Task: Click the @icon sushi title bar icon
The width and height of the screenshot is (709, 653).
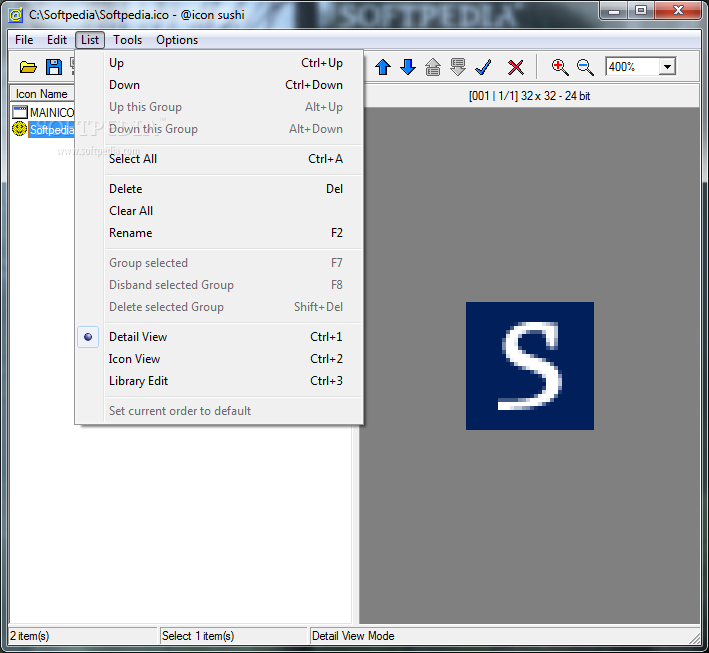Action: pos(16,15)
